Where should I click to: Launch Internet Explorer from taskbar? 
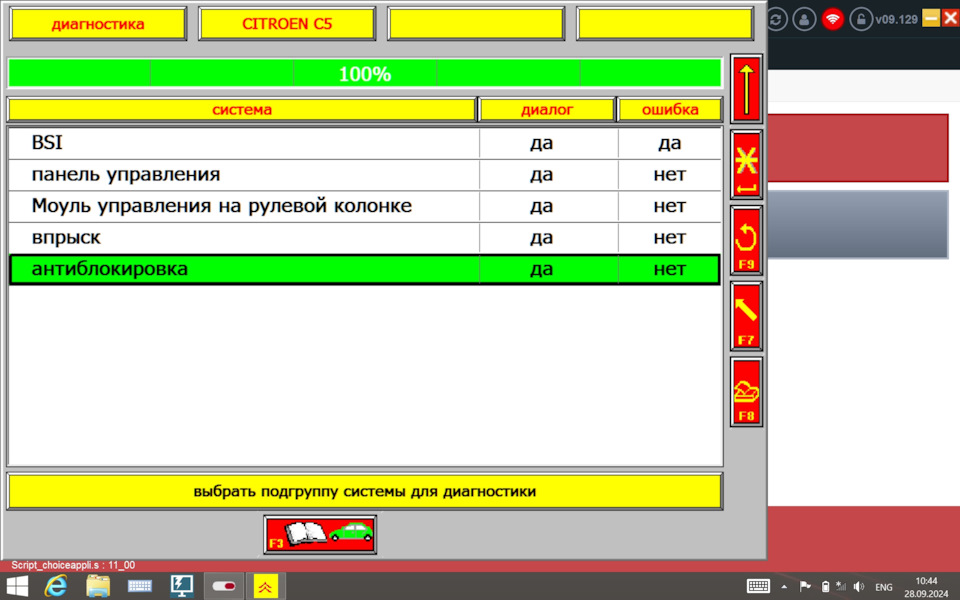coord(56,587)
